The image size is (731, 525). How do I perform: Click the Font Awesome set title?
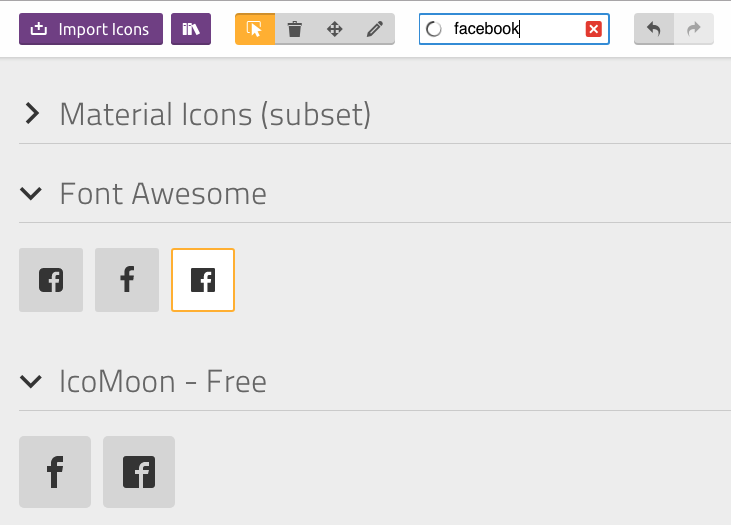click(163, 193)
